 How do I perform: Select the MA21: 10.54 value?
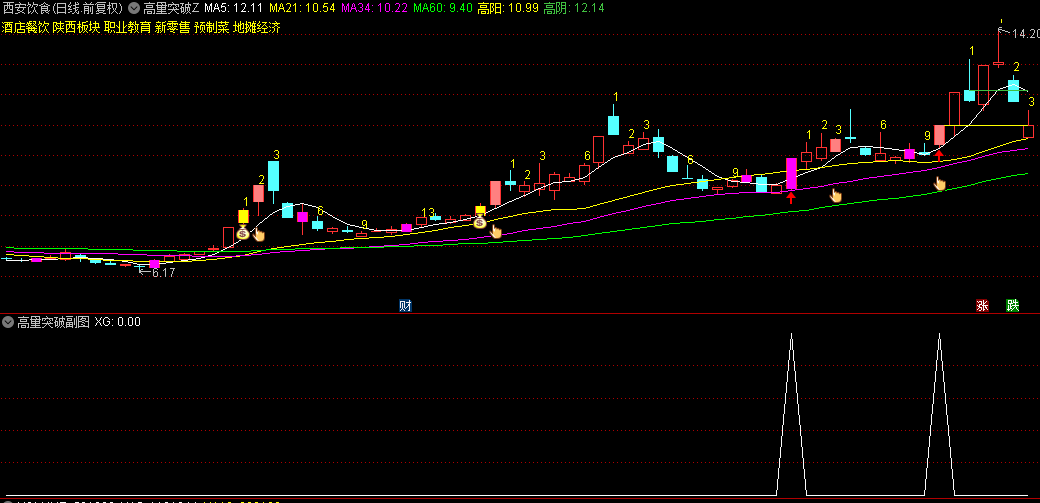click(302, 9)
